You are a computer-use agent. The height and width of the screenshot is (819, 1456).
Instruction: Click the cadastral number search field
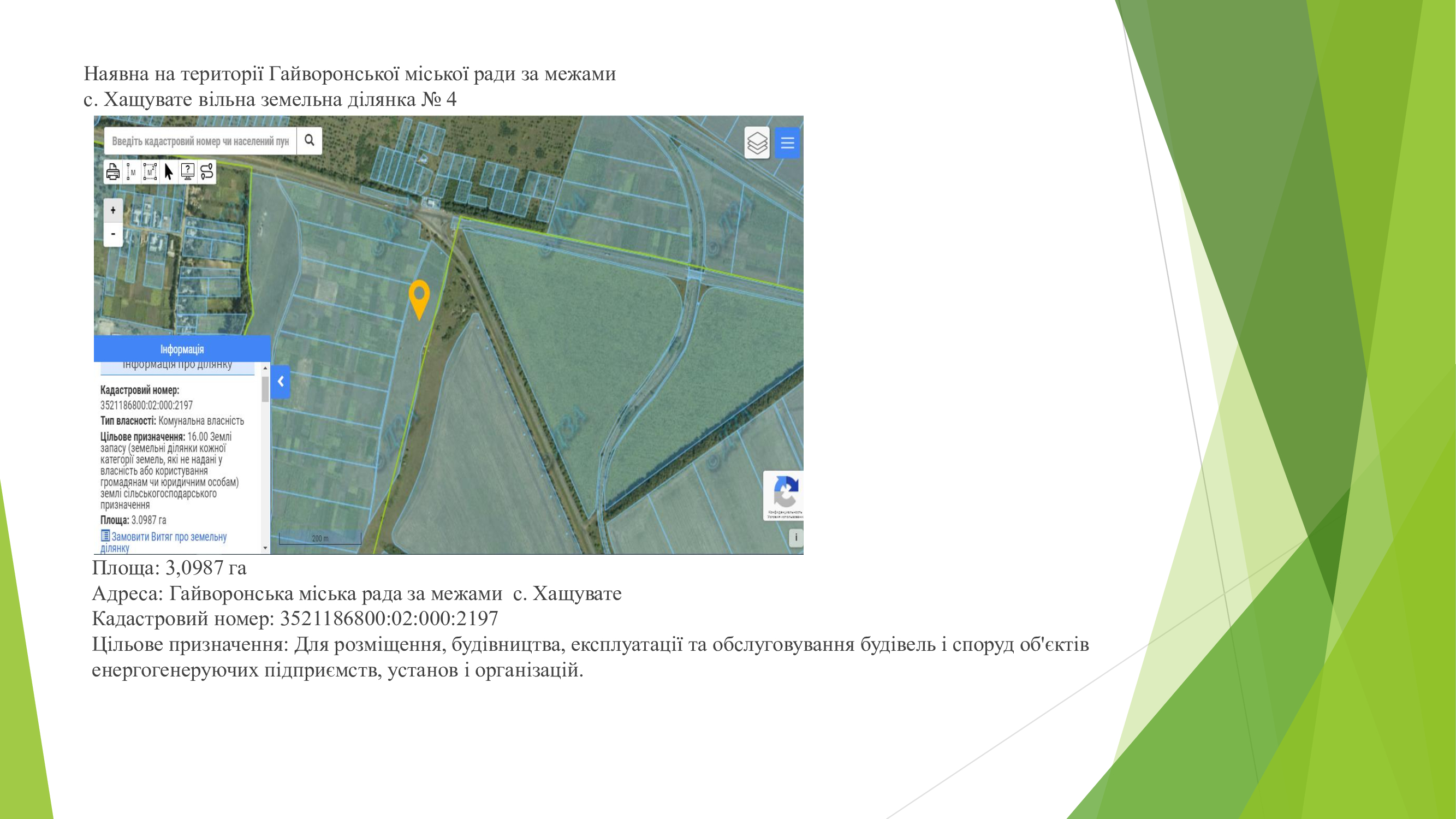200,141
